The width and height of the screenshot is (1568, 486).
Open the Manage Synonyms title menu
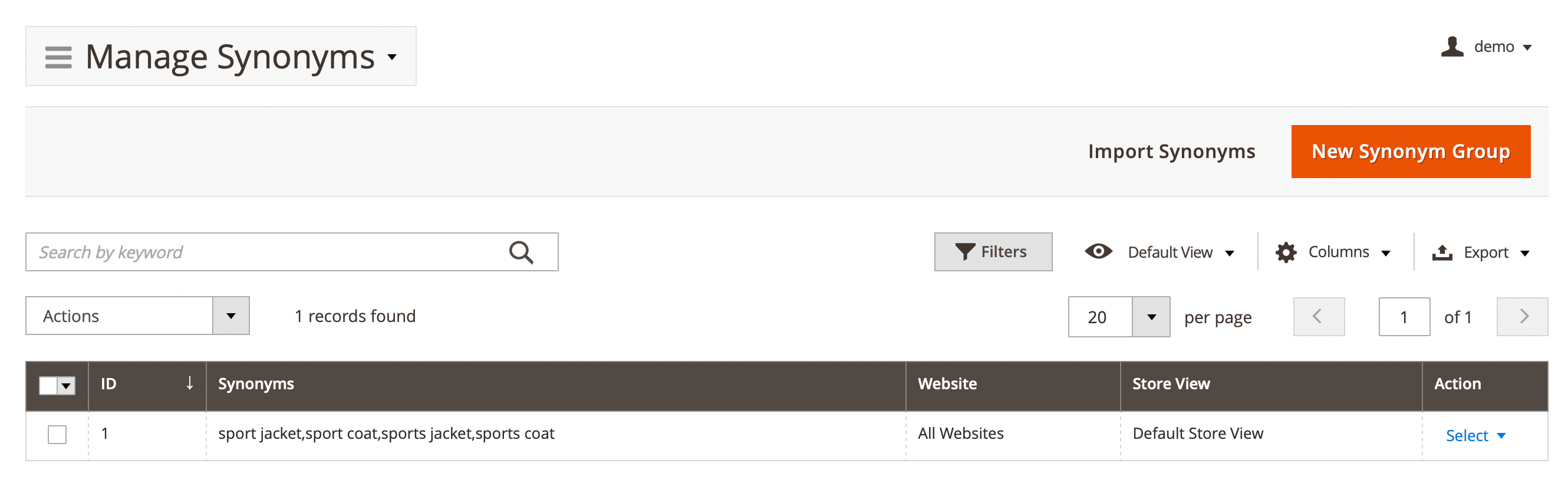pos(393,57)
